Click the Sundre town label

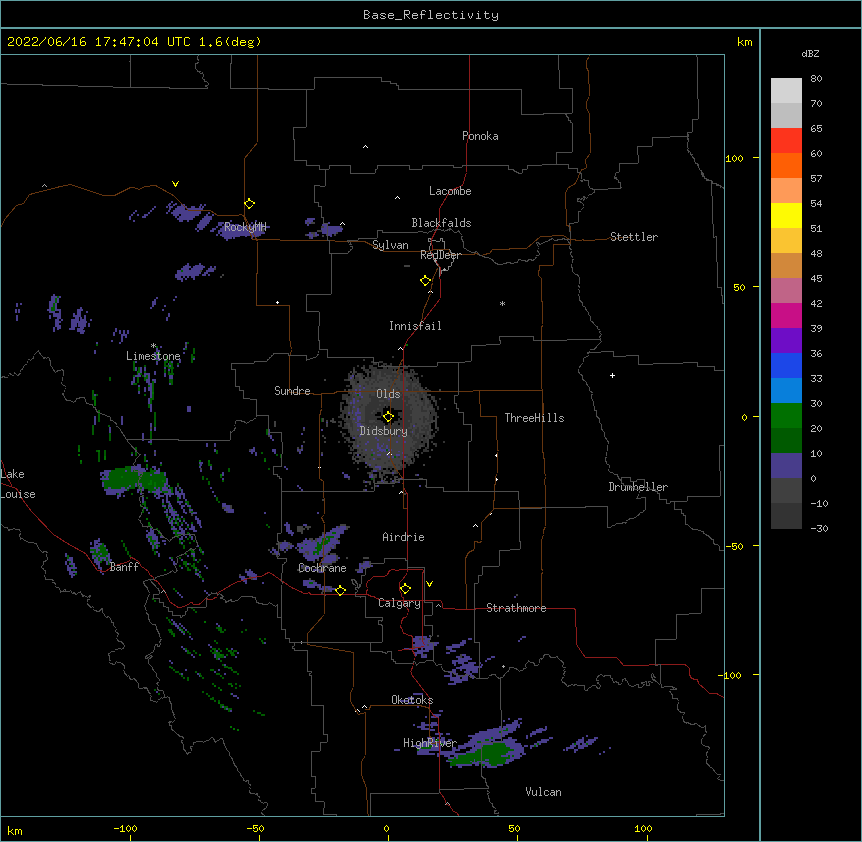[x=292, y=391]
